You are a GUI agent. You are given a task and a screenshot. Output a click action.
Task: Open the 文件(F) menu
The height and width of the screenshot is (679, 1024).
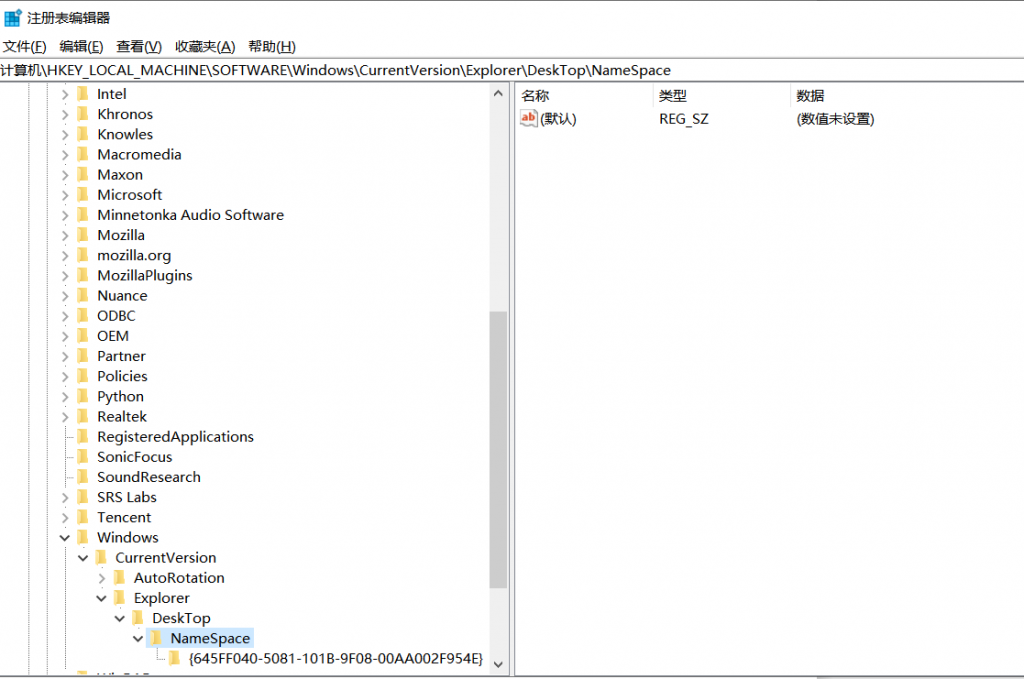(x=25, y=46)
